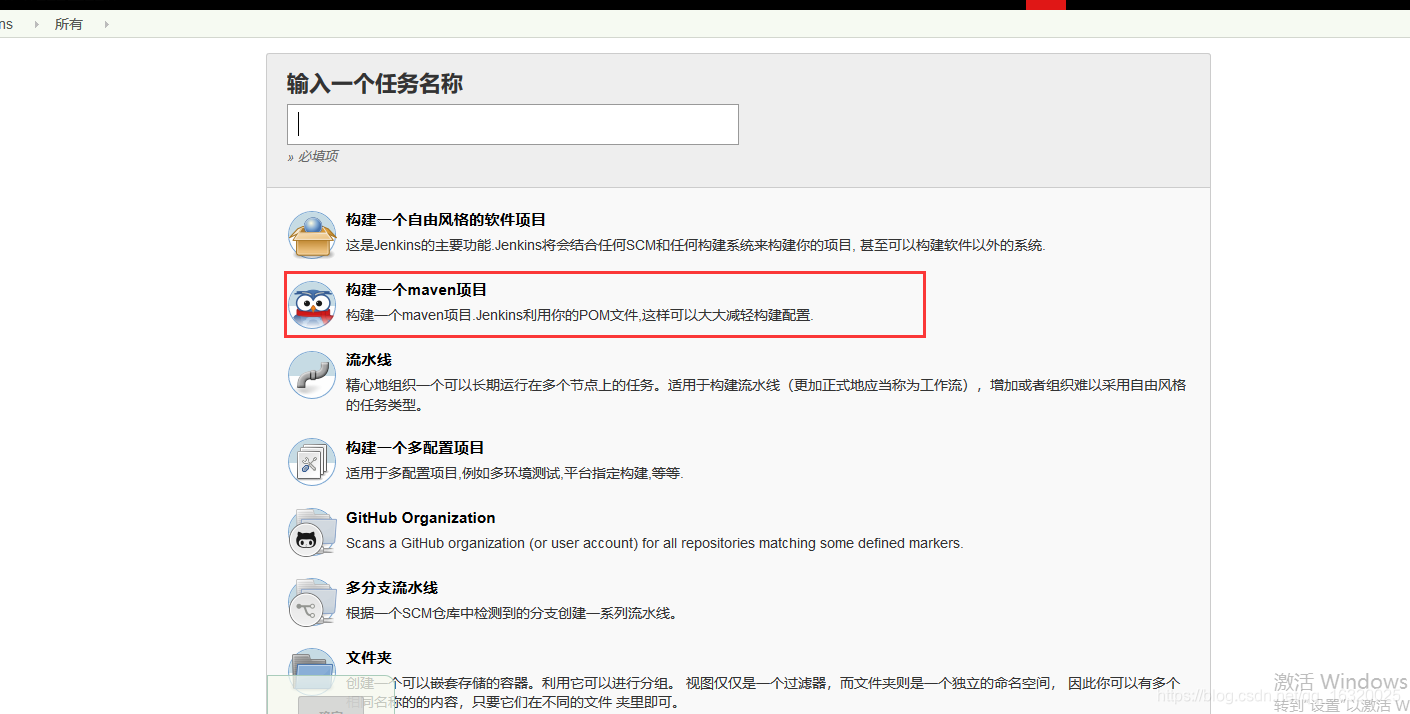Choose '流水线' item title
The width and height of the screenshot is (1410, 714).
click(369, 360)
